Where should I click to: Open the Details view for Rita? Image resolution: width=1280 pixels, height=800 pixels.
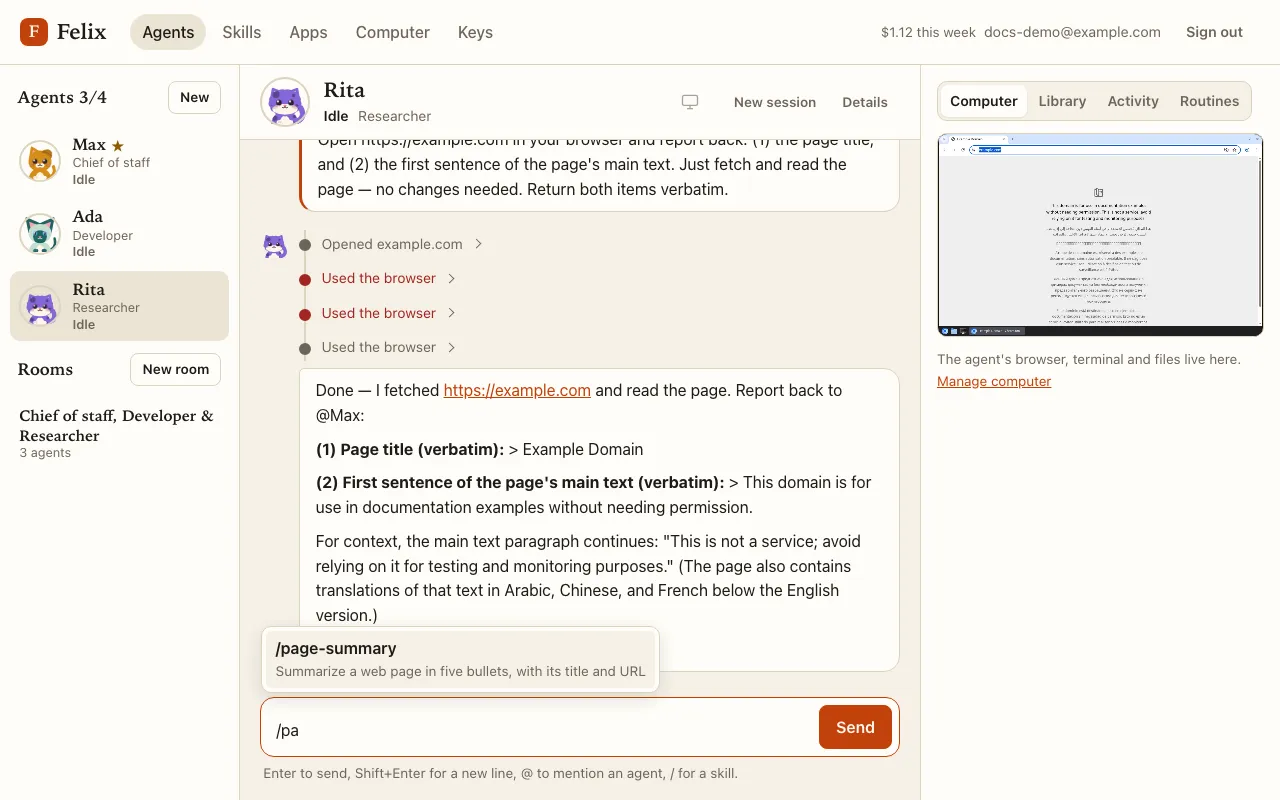pos(865,102)
